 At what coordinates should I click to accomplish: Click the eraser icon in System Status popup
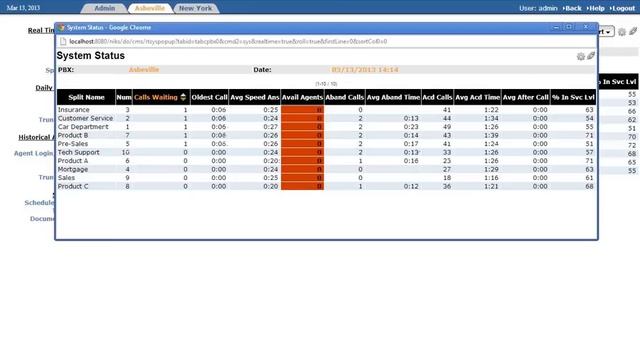pyautogui.click(x=591, y=56)
